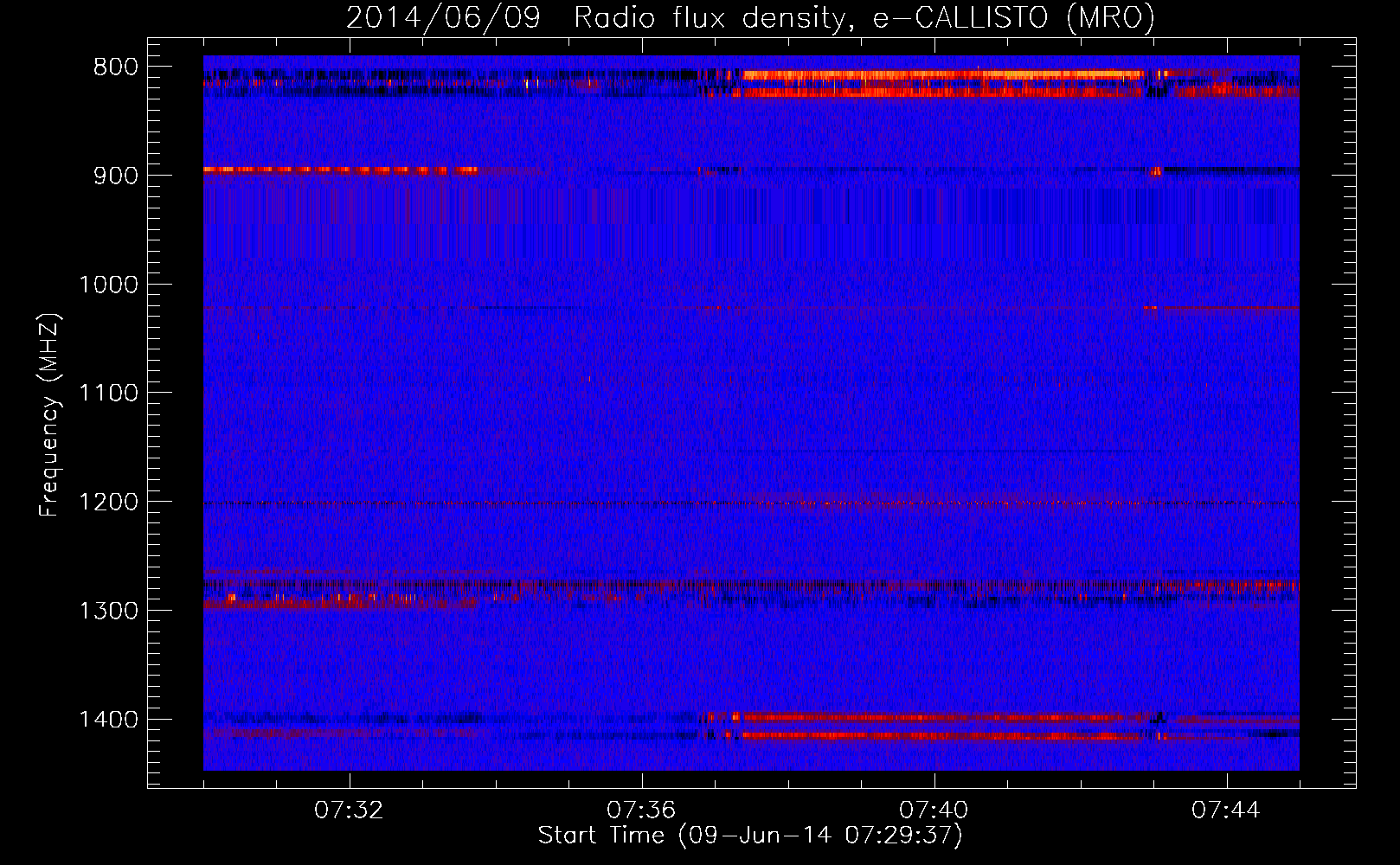
Task: Click the red band at 900 MHz before 07:34
Action: coord(340,170)
